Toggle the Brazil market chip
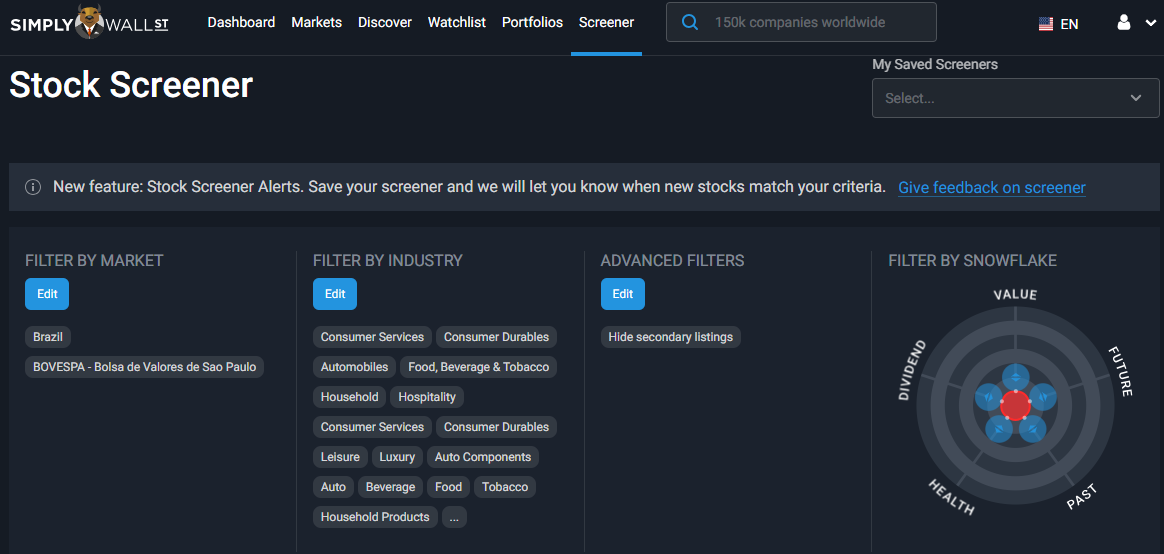This screenshot has width=1164, height=554. (48, 337)
